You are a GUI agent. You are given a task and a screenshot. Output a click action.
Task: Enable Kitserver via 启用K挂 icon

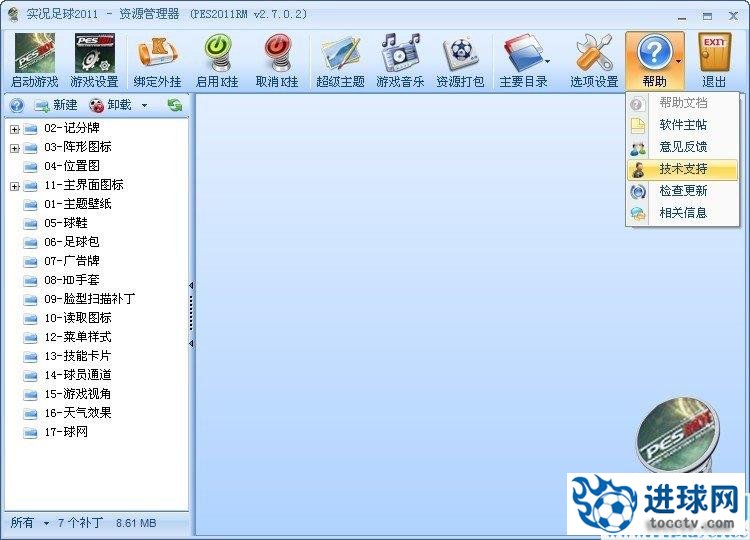pos(217,61)
